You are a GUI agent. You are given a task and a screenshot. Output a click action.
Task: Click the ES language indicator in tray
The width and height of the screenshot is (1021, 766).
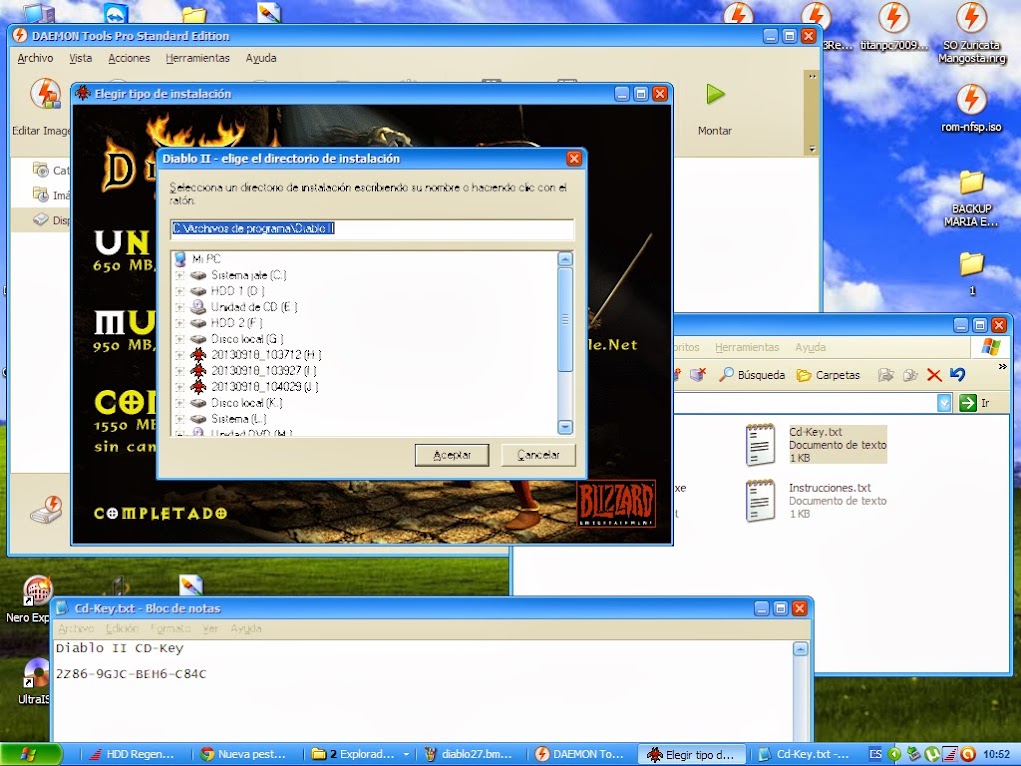point(875,754)
